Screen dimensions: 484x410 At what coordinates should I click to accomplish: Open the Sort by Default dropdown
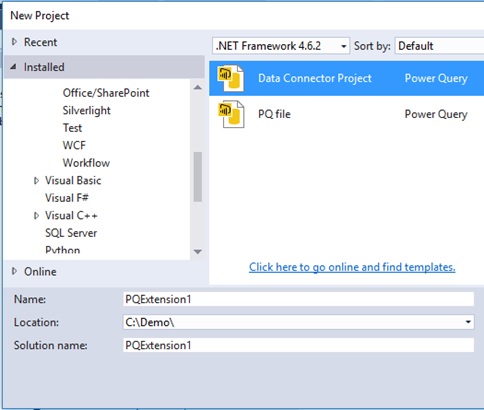click(439, 46)
